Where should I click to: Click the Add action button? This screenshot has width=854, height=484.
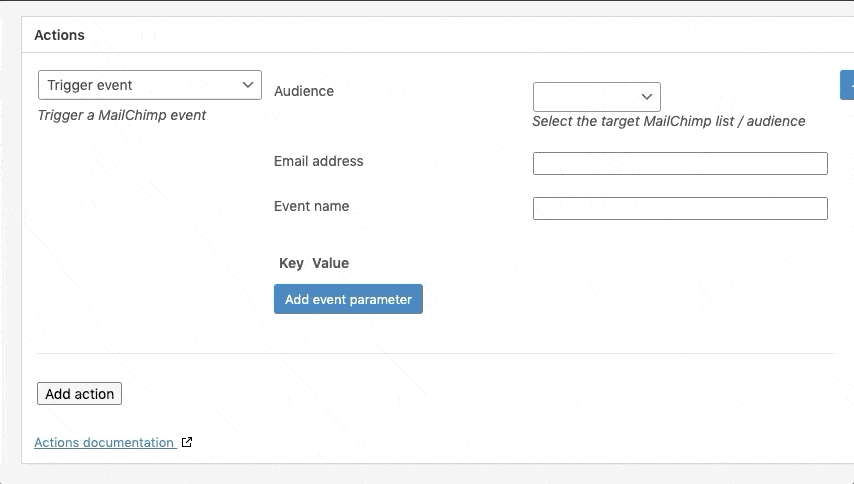coord(79,394)
